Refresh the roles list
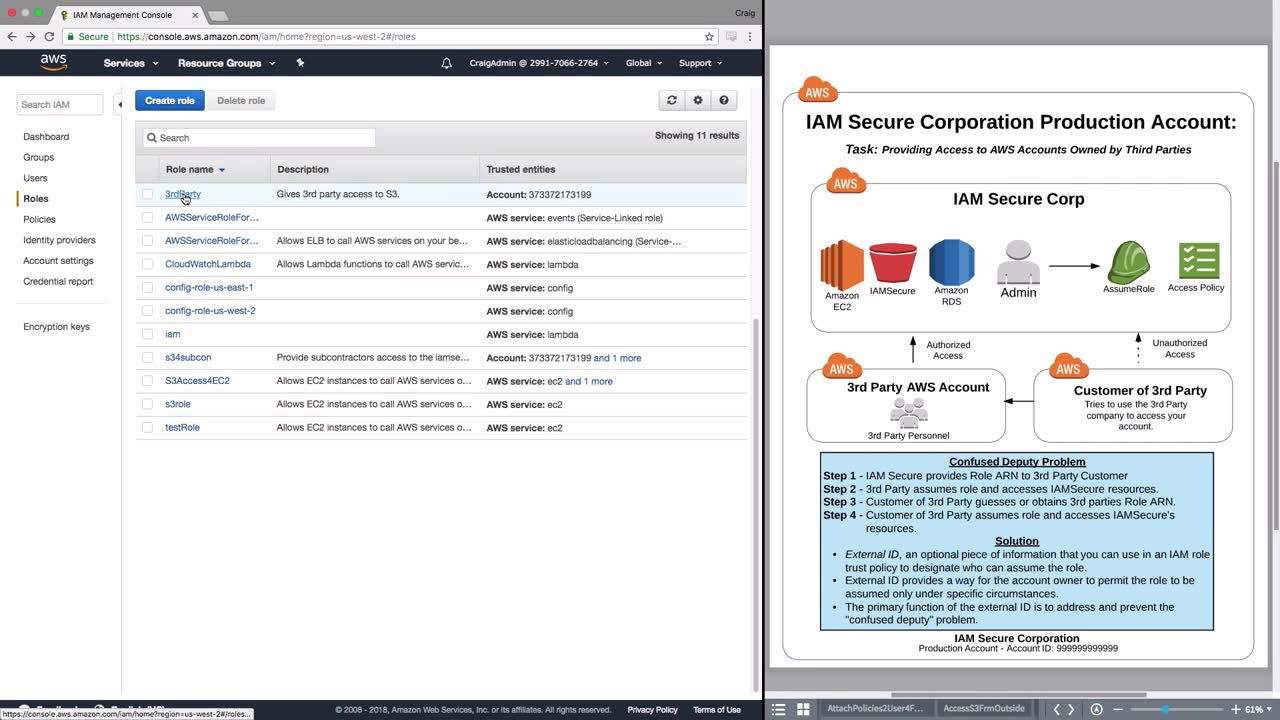 point(672,100)
